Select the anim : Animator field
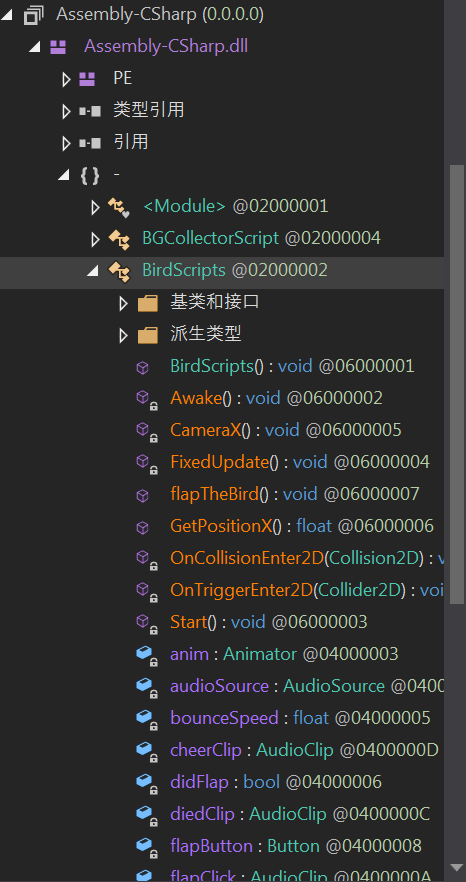The image size is (466, 882). tap(284, 655)
